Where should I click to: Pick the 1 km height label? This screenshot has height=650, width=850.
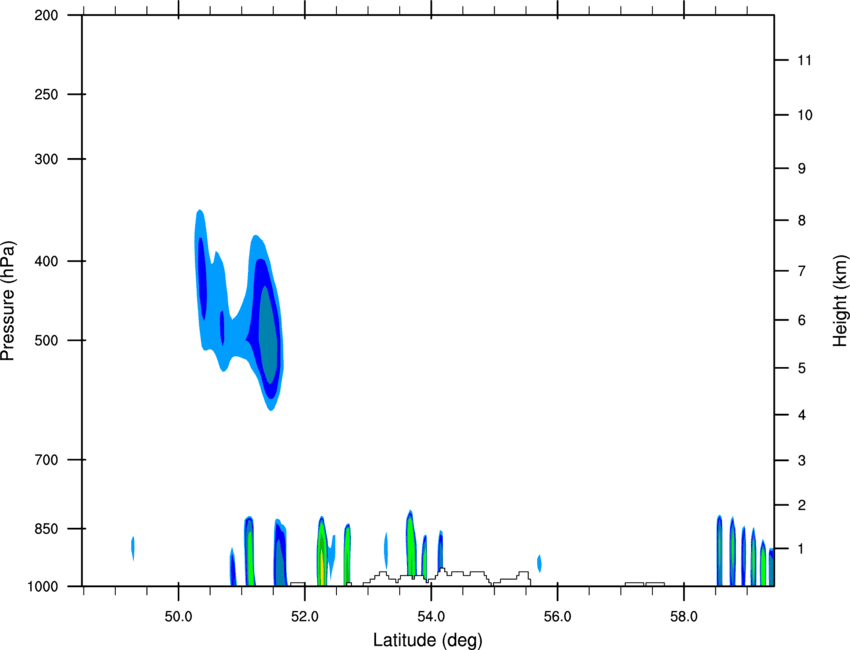click(x=802, y=549)
